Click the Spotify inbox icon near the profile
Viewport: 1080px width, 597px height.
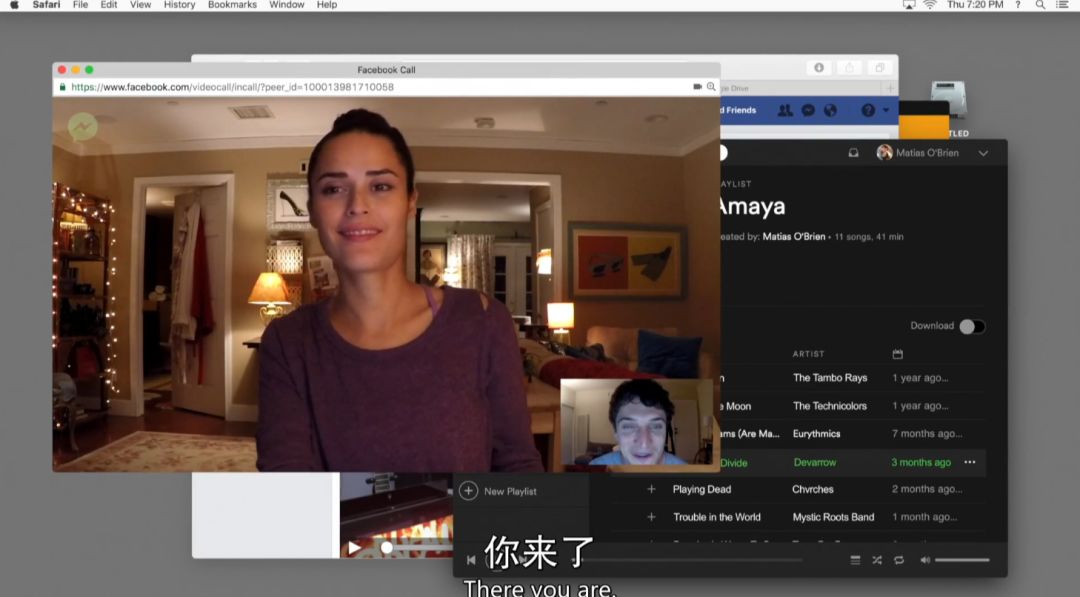[x=853, y=153]
